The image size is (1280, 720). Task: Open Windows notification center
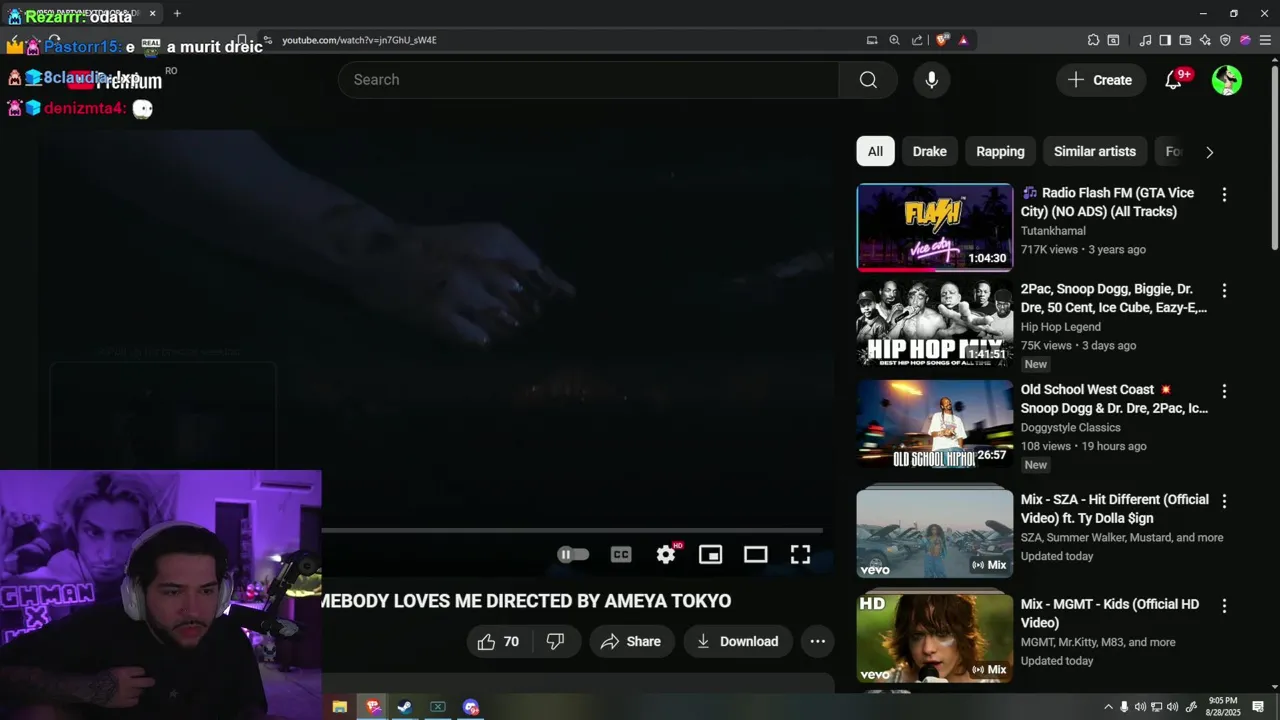coord(1258,707)
